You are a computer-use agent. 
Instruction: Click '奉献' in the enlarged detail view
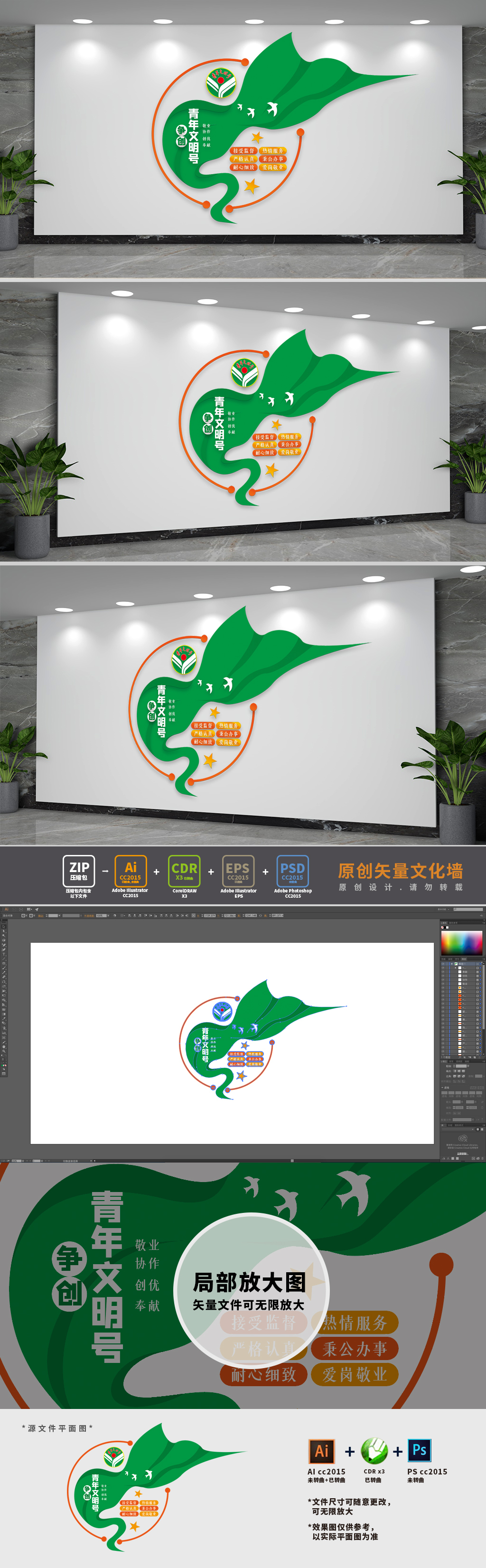147,1305
